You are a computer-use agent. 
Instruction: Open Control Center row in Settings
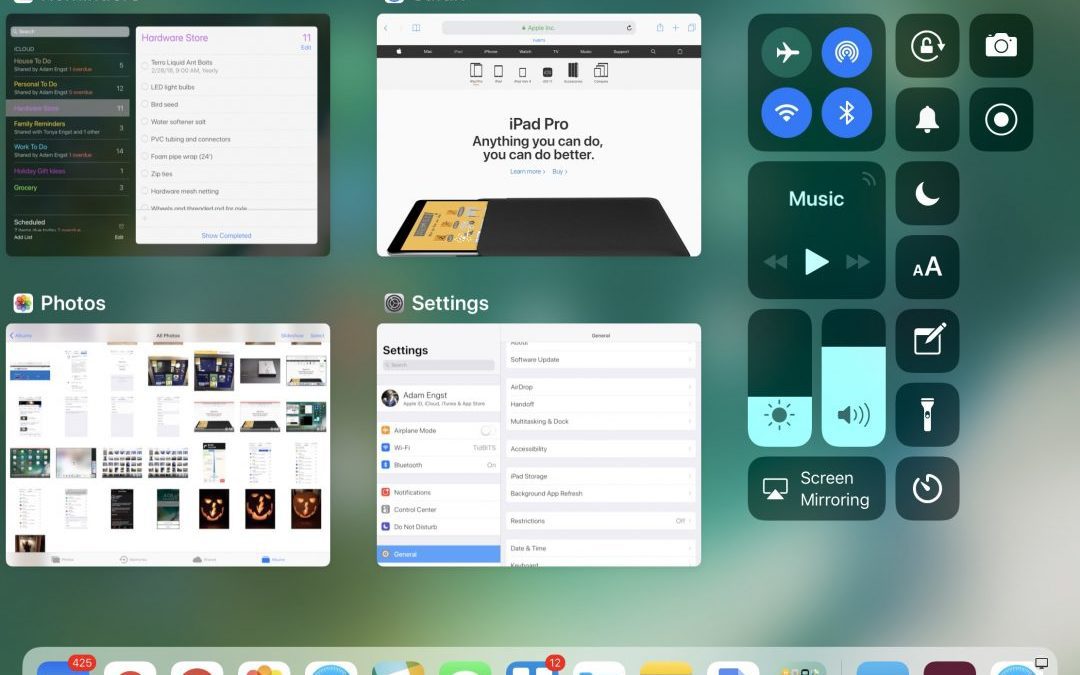click(439, 510)
